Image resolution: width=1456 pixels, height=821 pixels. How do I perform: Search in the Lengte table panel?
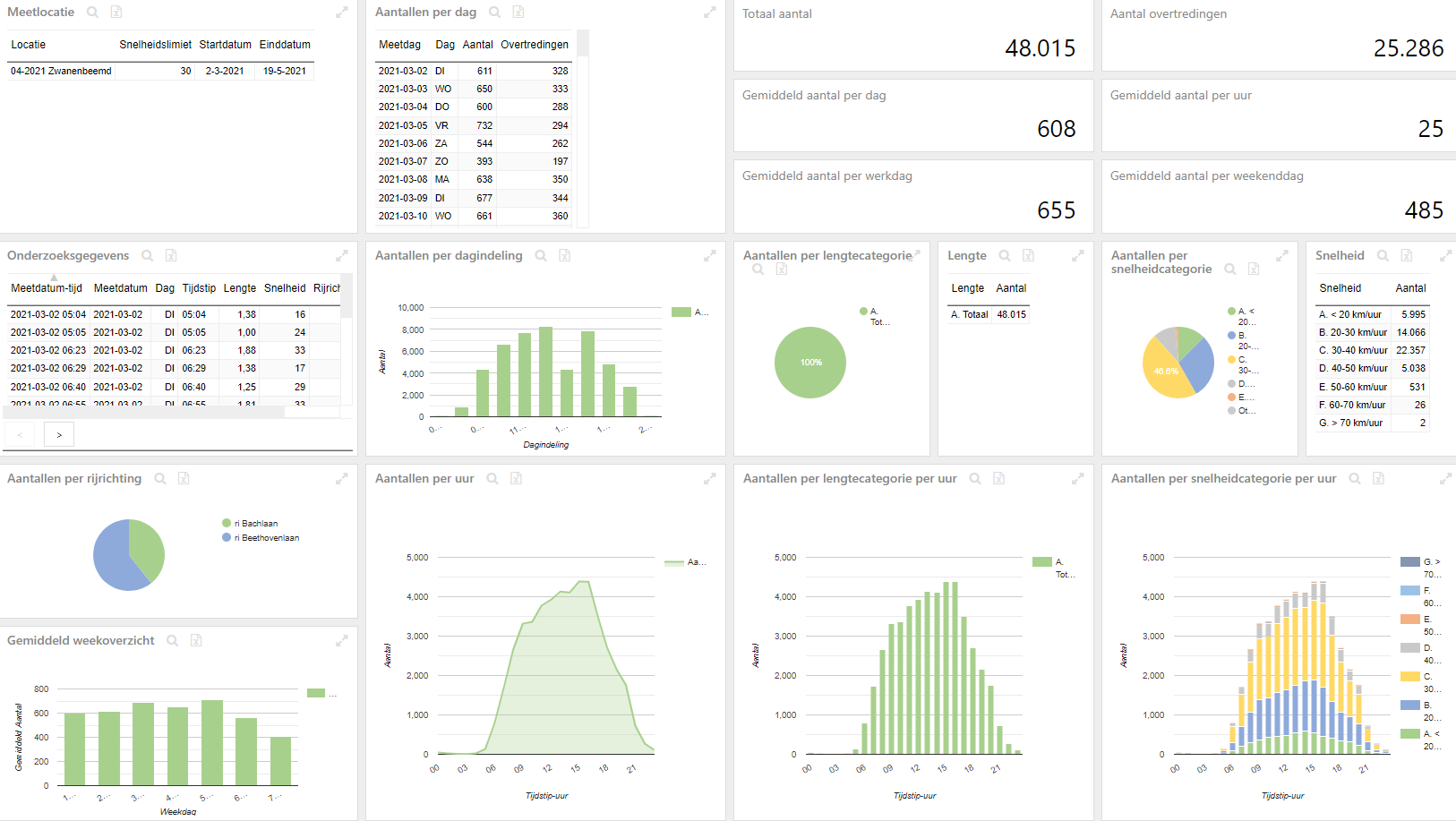point(1005,256)
